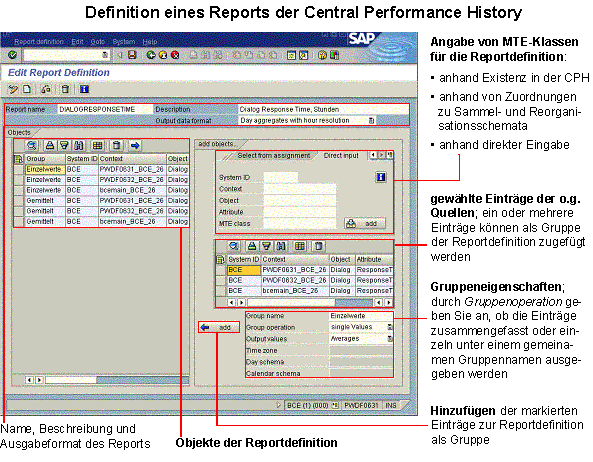Click the blue Information icon below title

tap(84, 89)
